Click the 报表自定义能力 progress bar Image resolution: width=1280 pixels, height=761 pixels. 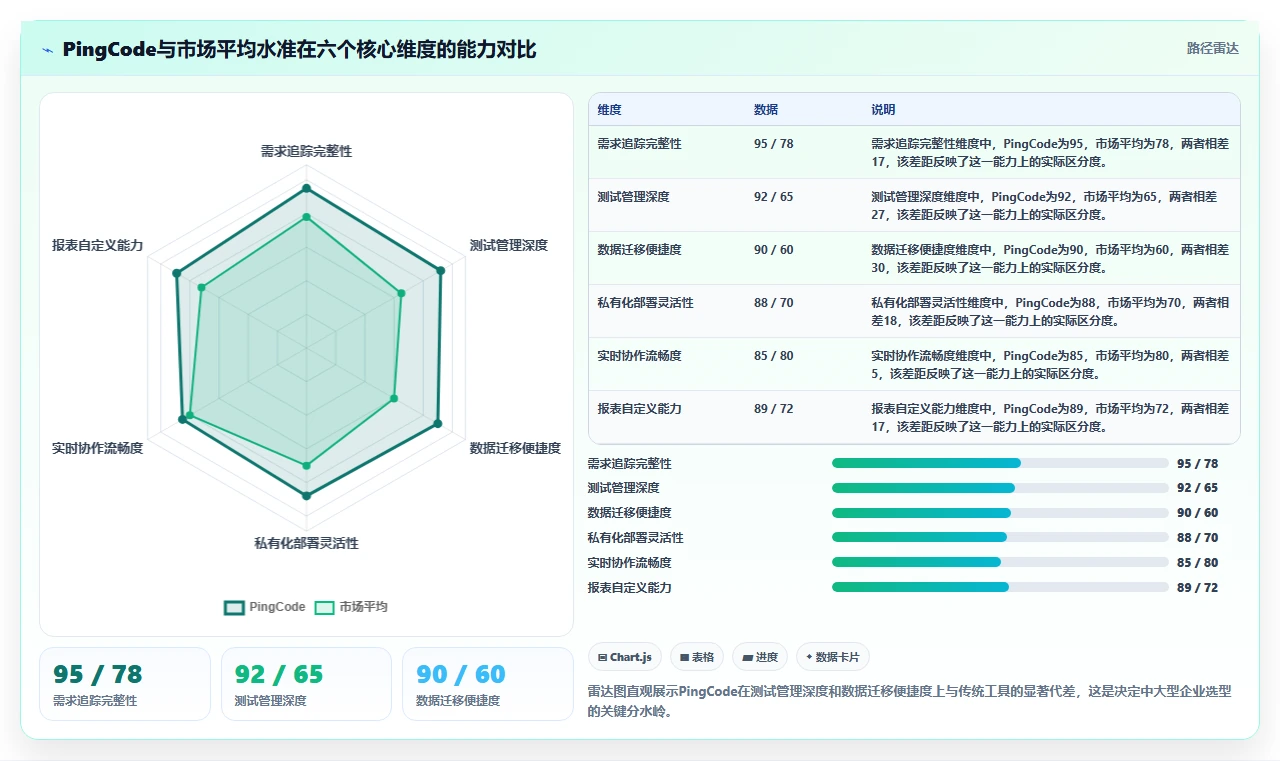[1000, 587]
